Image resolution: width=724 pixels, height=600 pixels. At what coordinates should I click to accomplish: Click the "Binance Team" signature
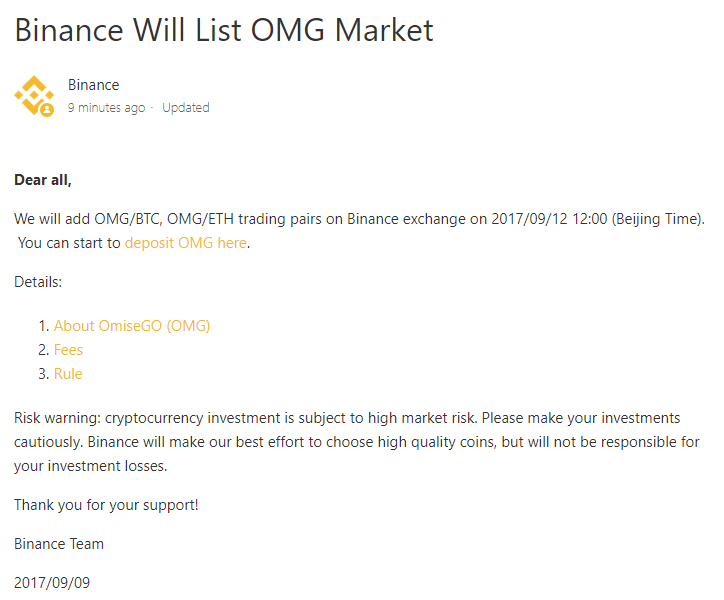59,544
